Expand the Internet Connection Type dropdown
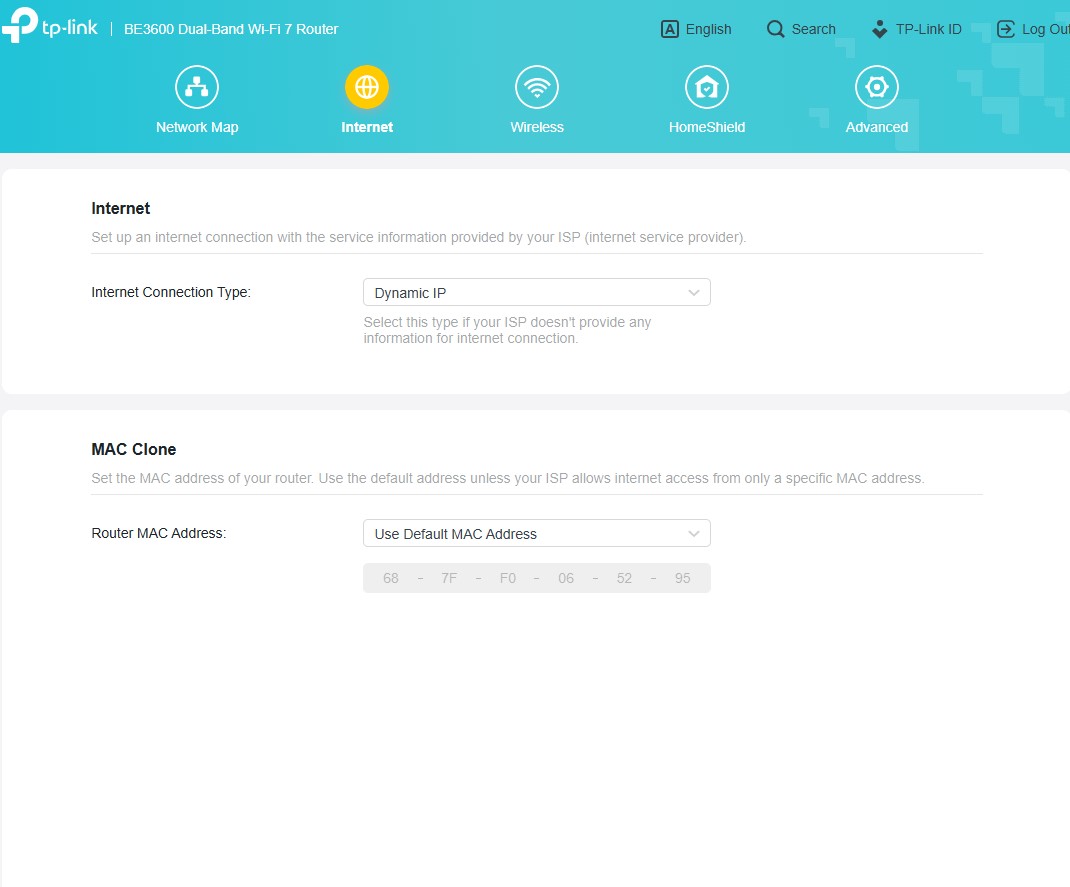Viewport: 1070px width, 887px height. pyautogui.click(x=536, y=293)
